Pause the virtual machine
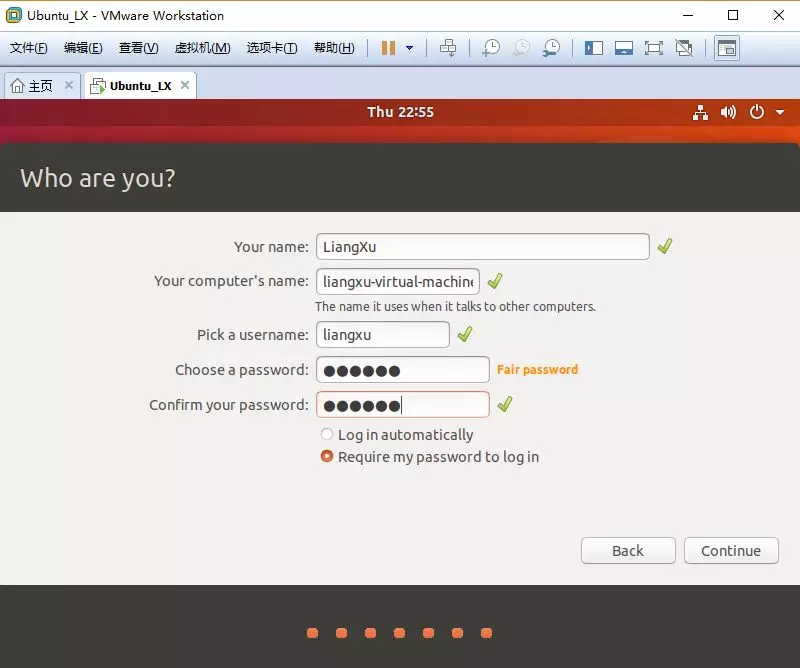The height and width of the screenshot is (668, 800). (388, 48)
